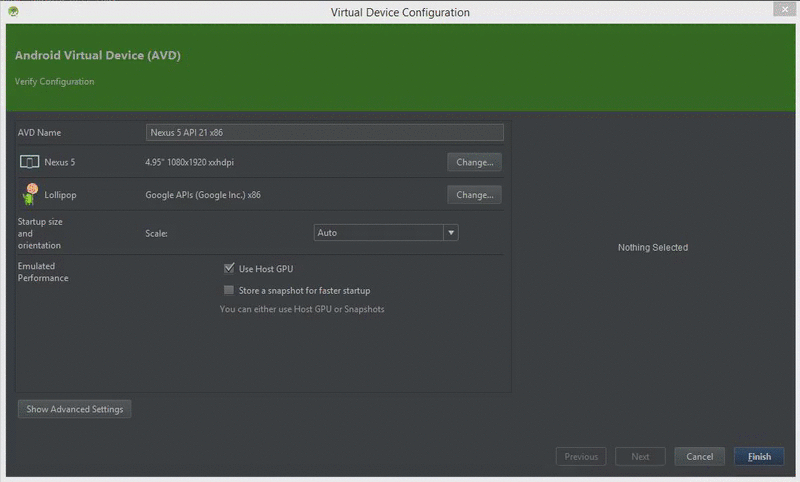800x482 pixels.
Task: Click the Next button
Action: [x=640, y=456]
